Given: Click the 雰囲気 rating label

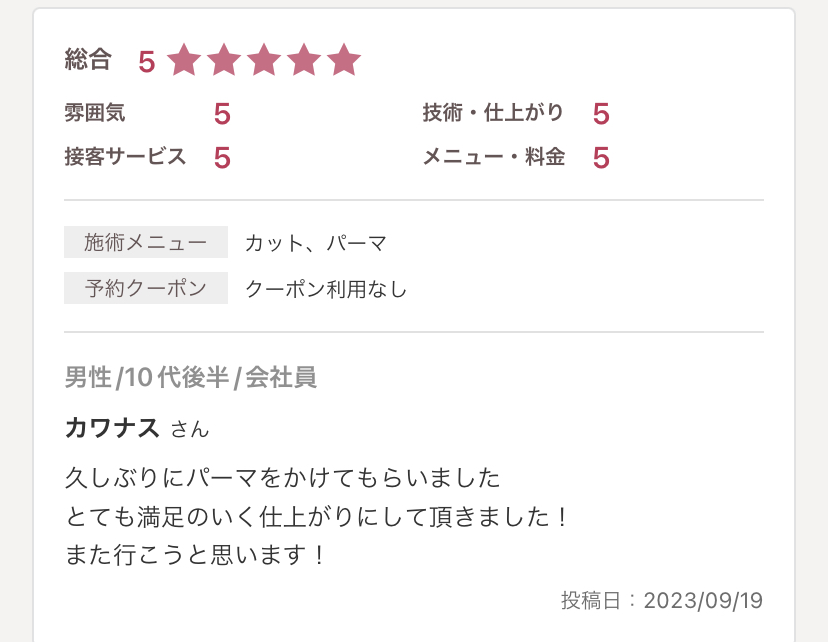Looking at the screenshot, I should 95,114.
